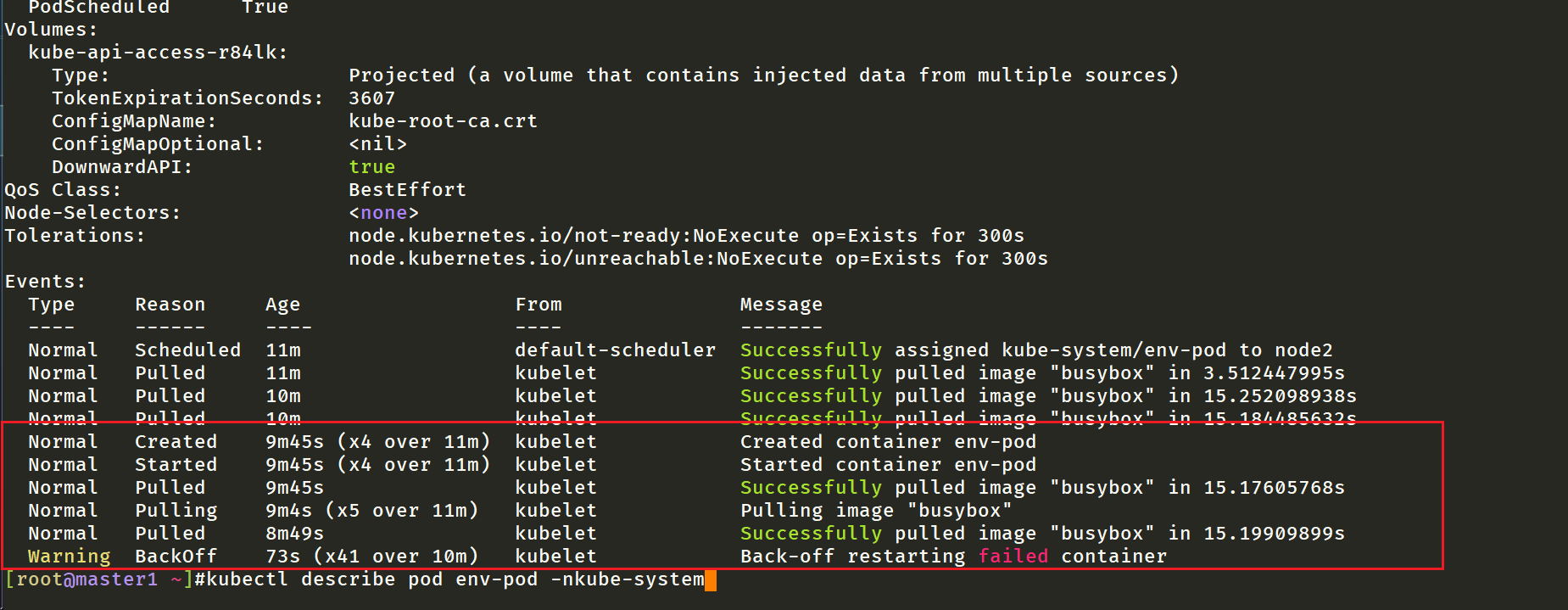
Task: Click the Warning BackOff event type
Action: click(x=70, y=557)
